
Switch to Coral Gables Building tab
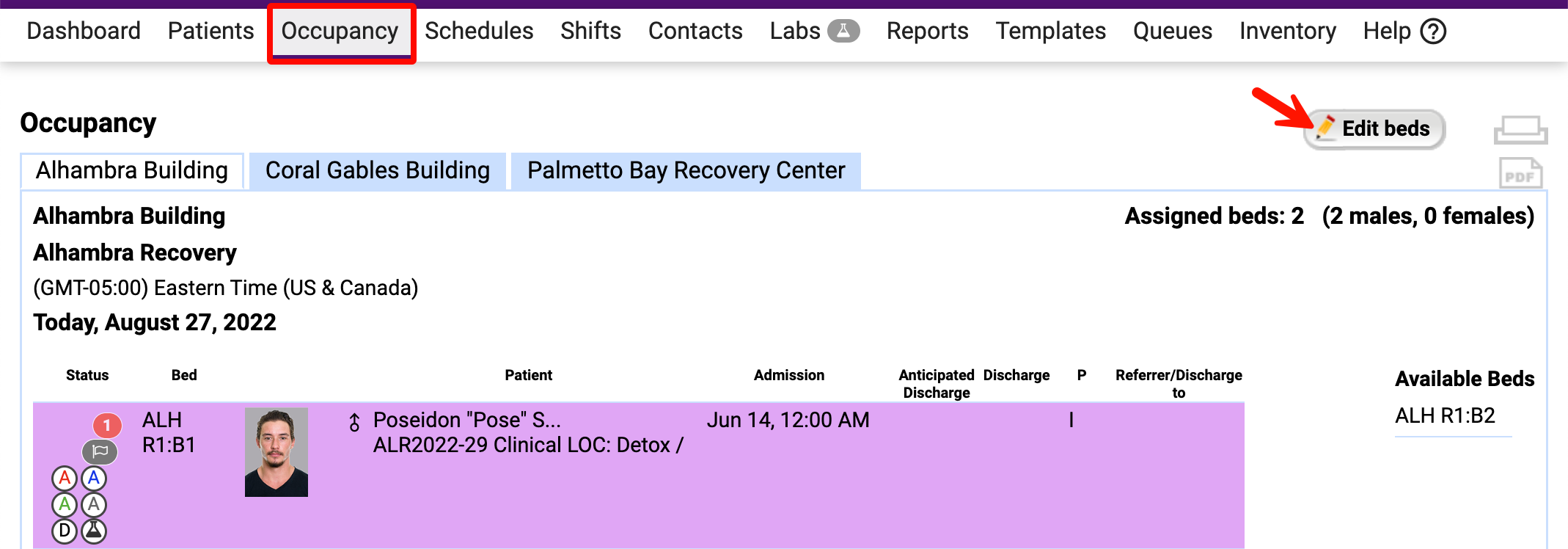(378, 170)
